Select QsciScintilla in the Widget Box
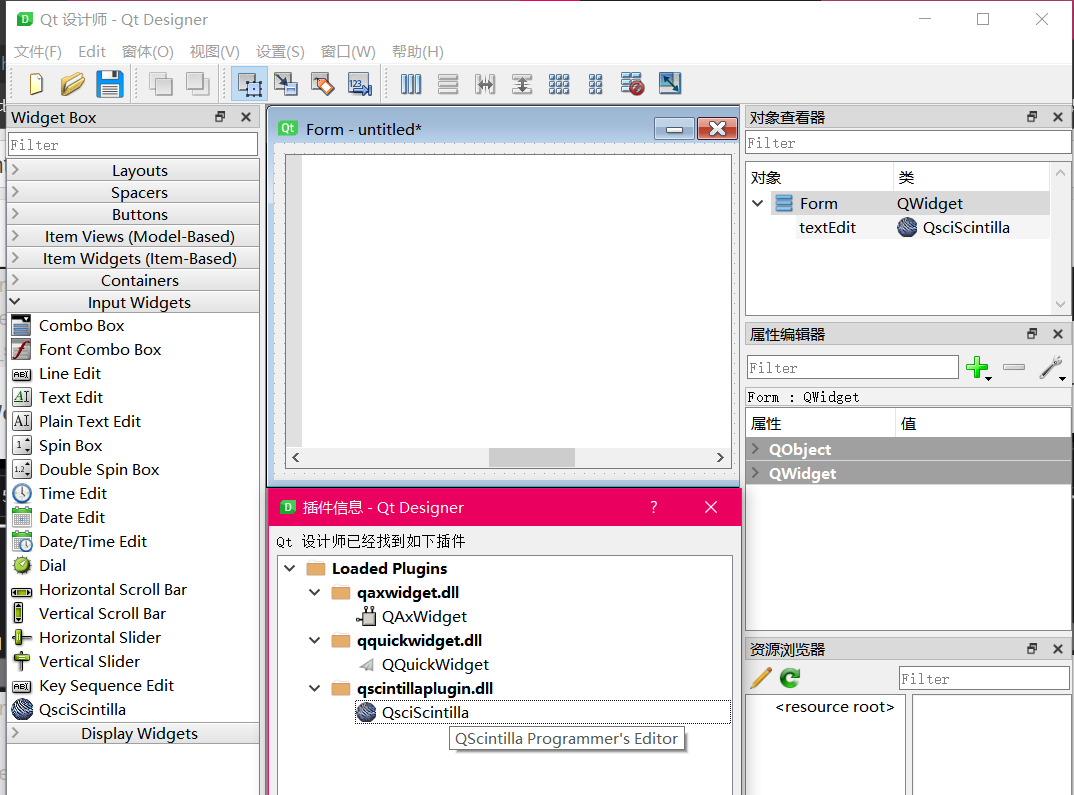 [82, 709]
